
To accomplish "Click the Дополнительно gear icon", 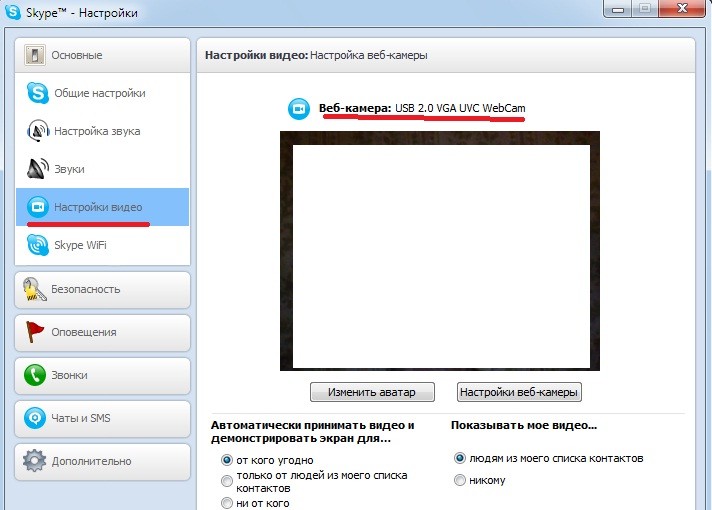I will [35, 461].
